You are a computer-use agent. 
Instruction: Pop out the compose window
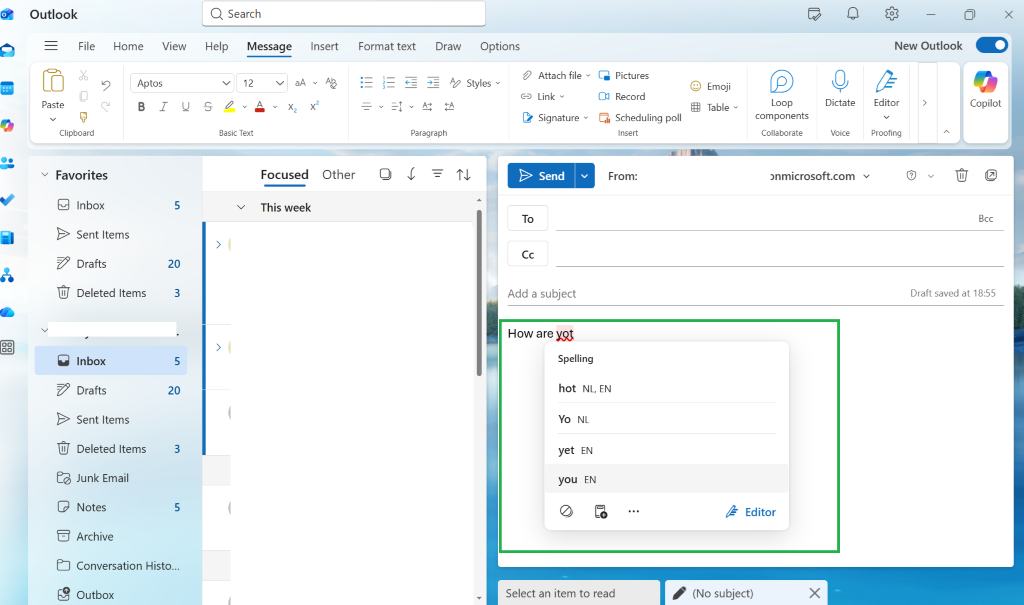(x=991, y=175)
